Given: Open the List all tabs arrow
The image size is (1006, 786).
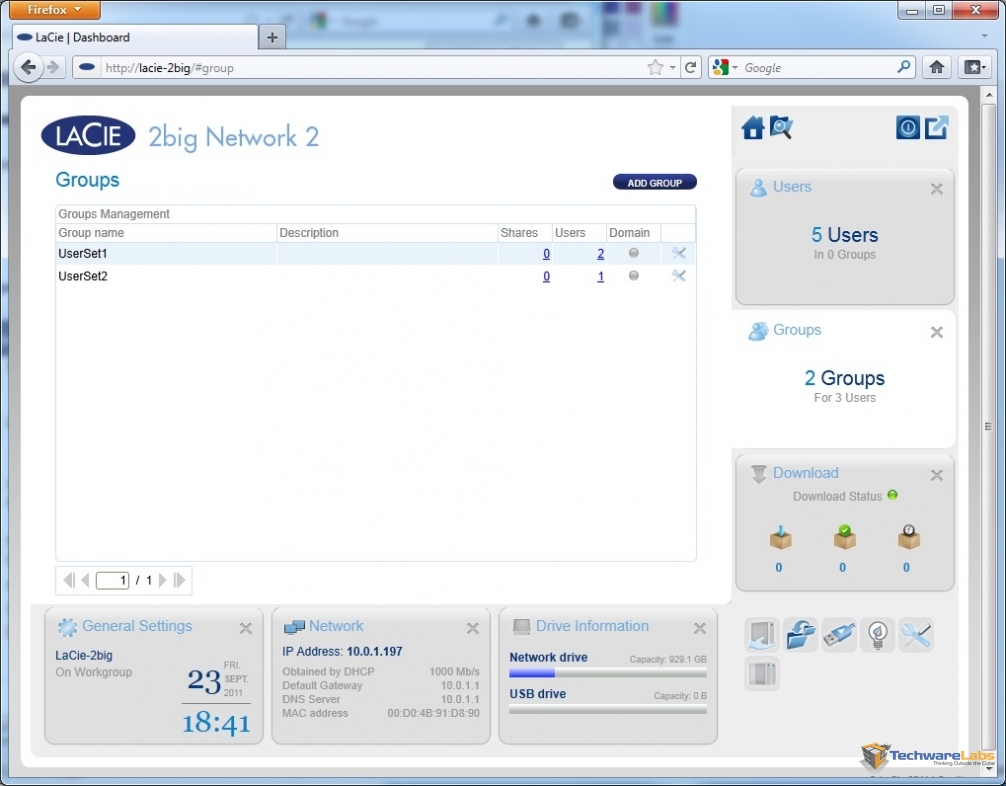Looking at the screenshot, I should click(985, 36).
